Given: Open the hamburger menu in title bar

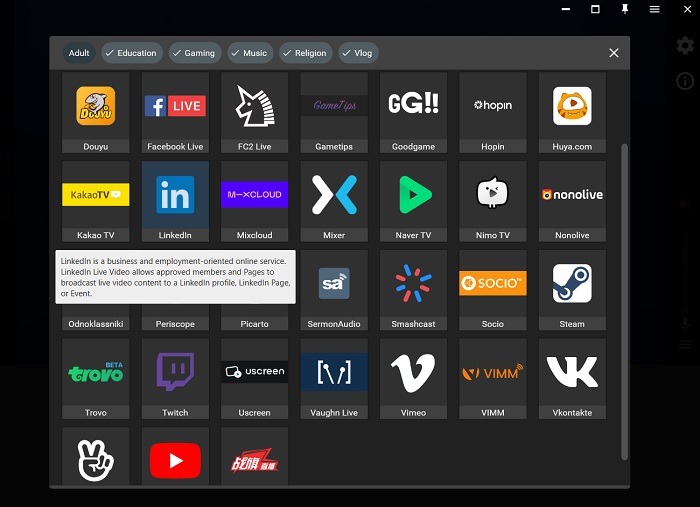Looking at the screenshot, I should click(x=654, y=9).
